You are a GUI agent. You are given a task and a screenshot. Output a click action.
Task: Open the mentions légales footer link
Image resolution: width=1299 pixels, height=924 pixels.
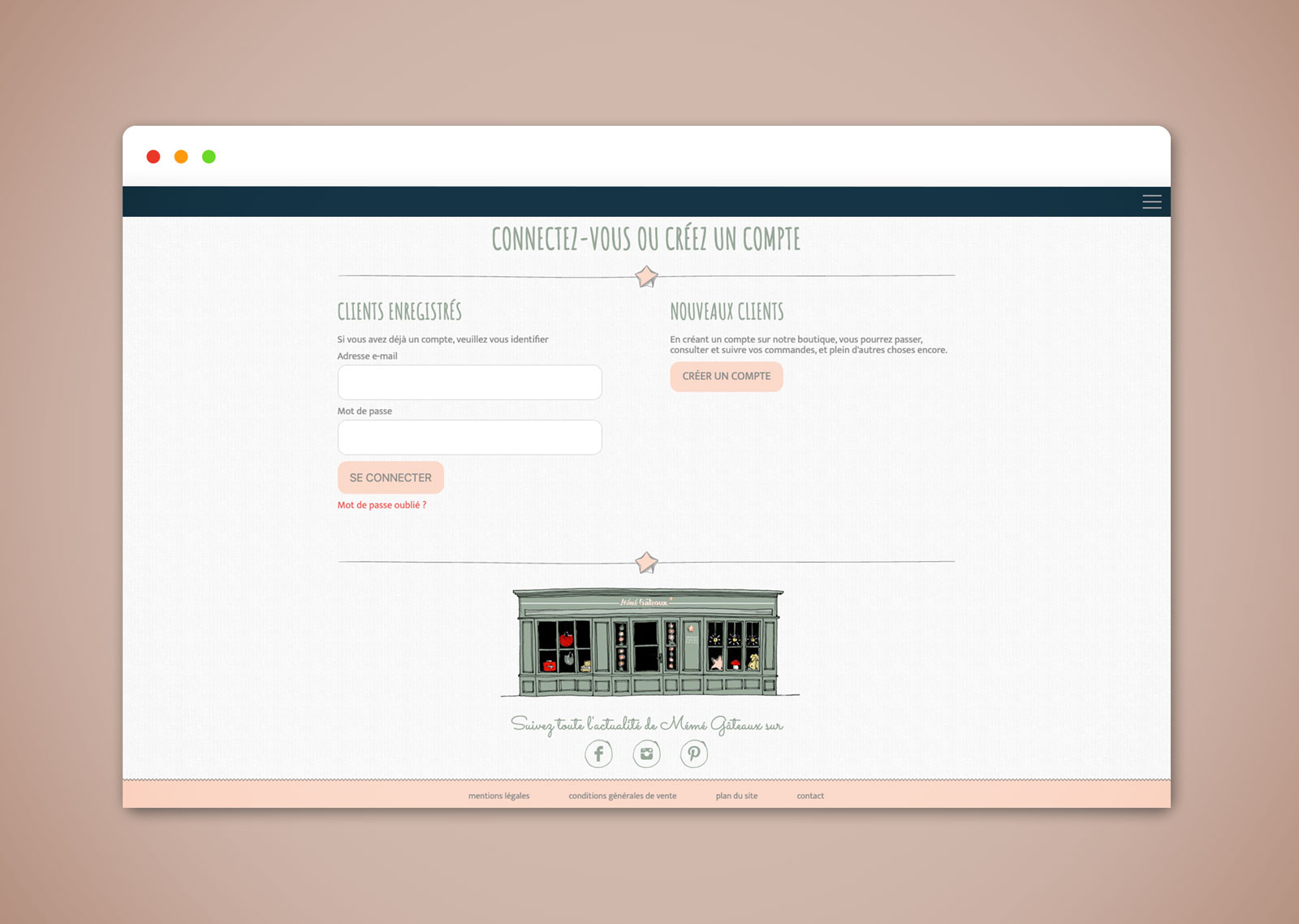coord(498,796)
